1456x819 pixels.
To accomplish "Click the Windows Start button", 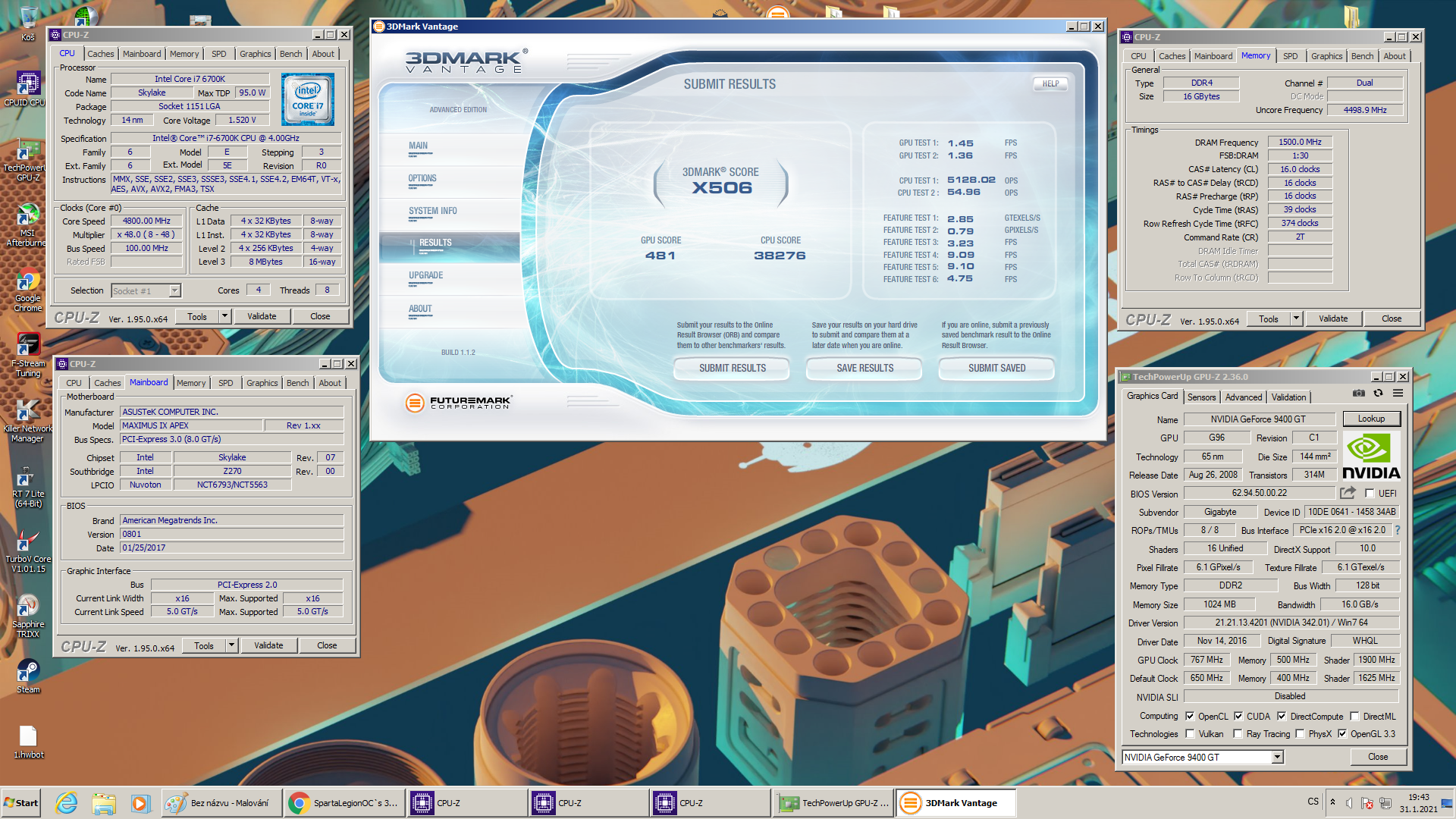I will pos(21,803).
